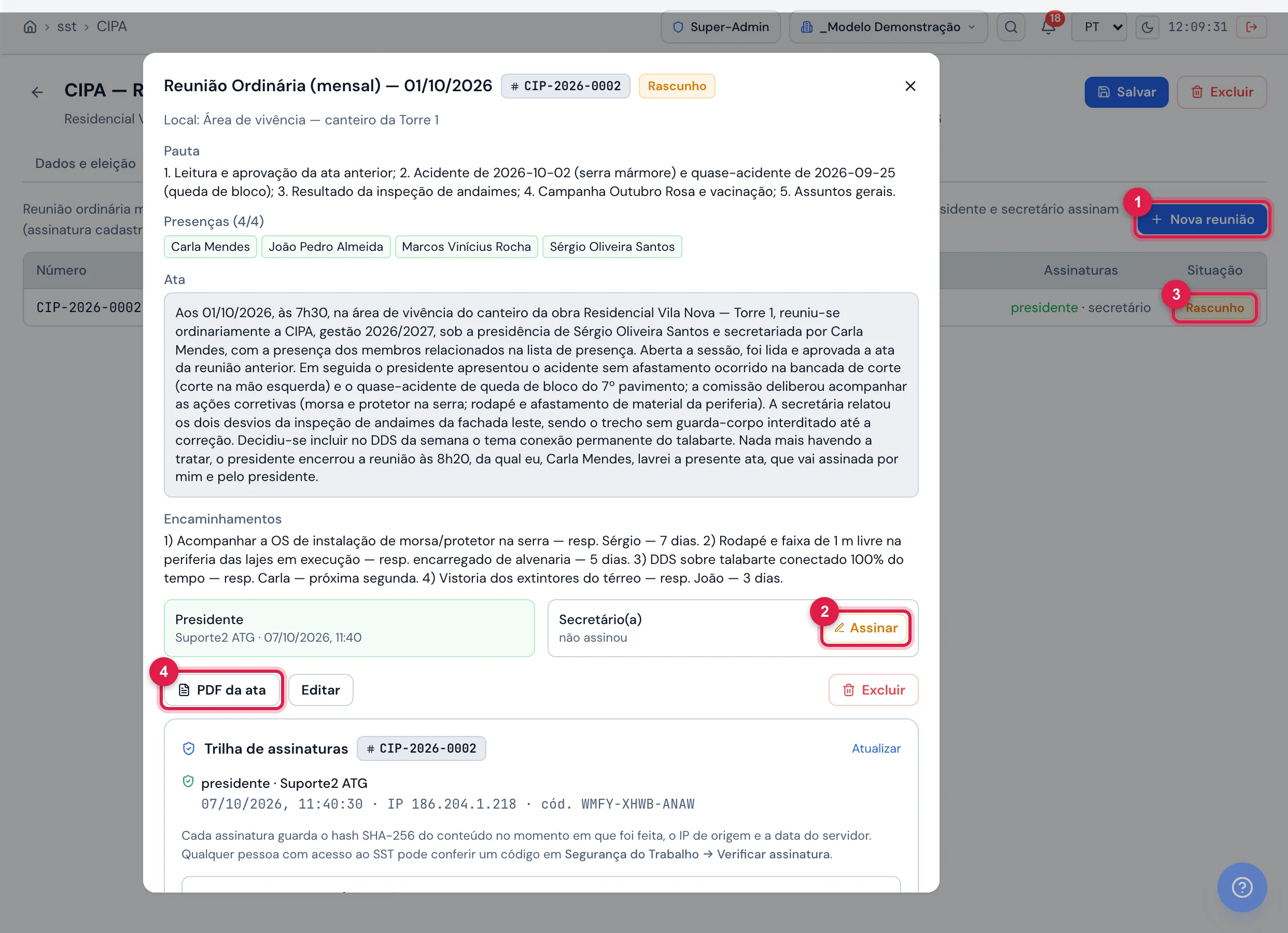1288x933 pixels.
Task: Click the Situação column header
Action: (x=1214, y=270)
